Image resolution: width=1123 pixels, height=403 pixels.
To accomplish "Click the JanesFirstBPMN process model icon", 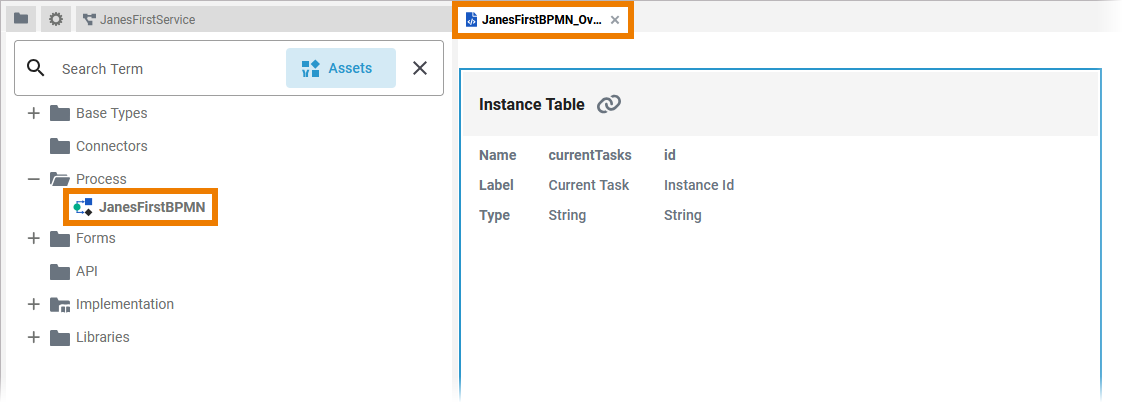I will [83, 207].
